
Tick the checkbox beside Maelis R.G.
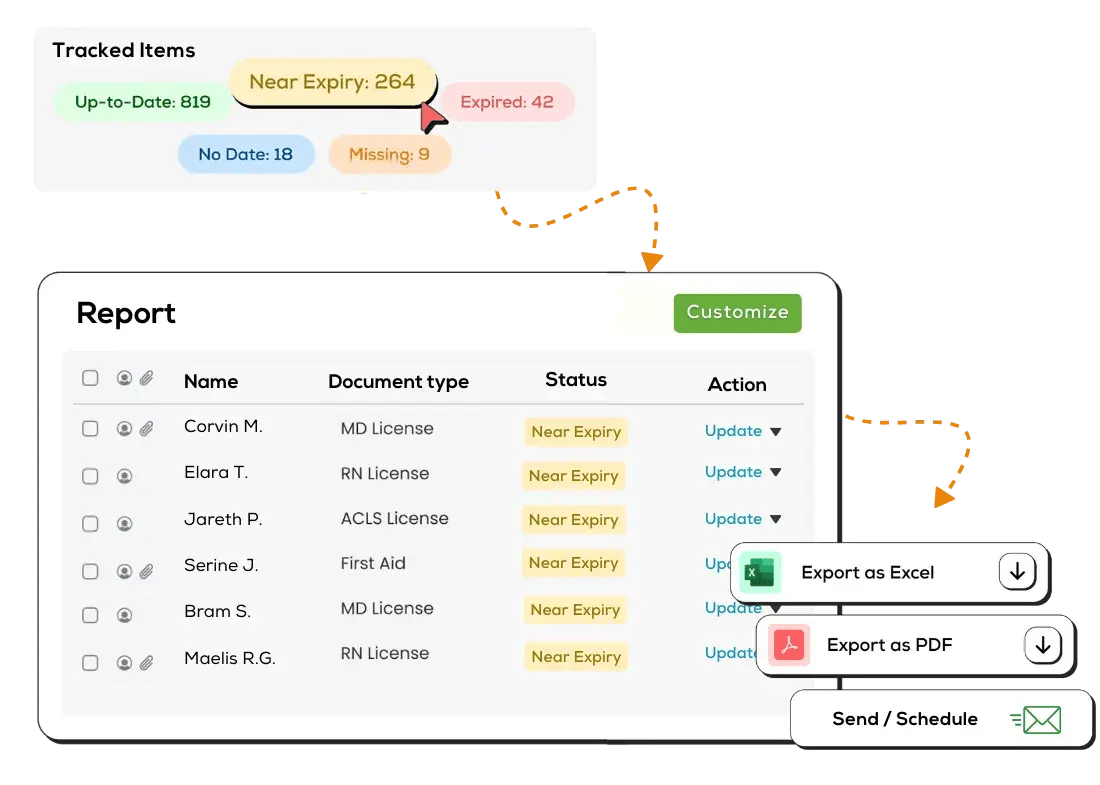pyautogui.click(x=90, y=663)
